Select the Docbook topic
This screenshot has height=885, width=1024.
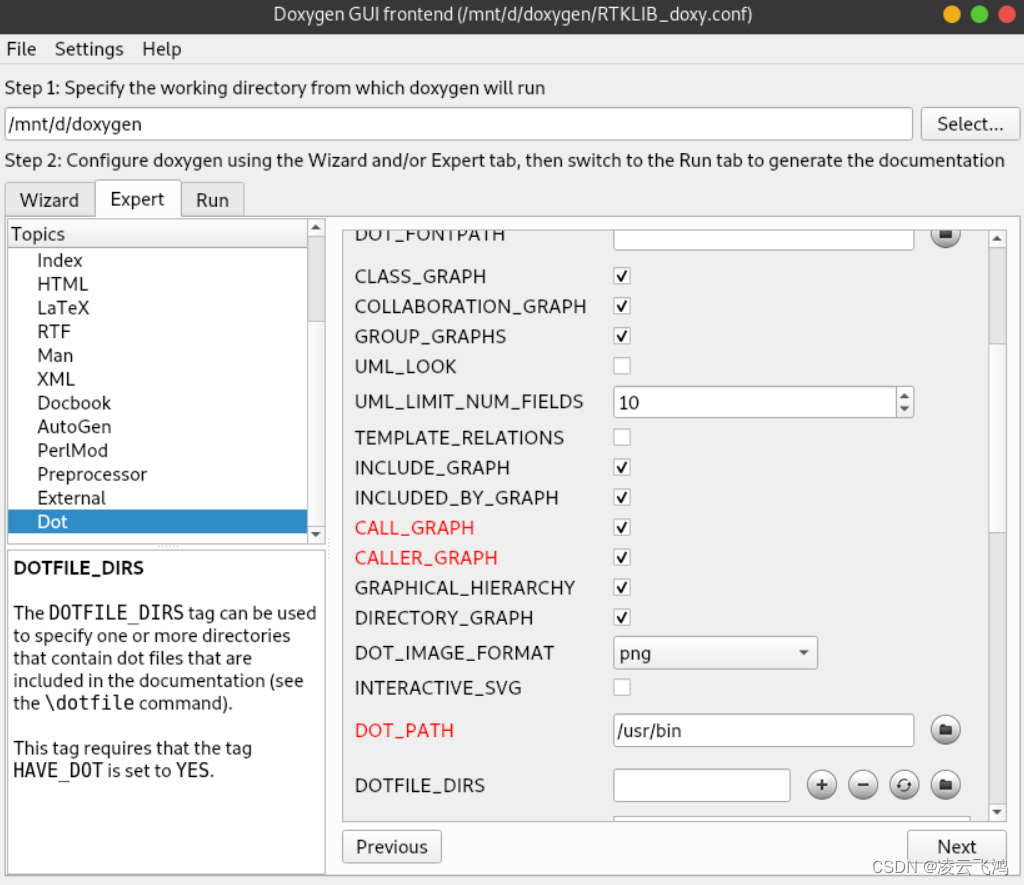click(x=157, y=403)
